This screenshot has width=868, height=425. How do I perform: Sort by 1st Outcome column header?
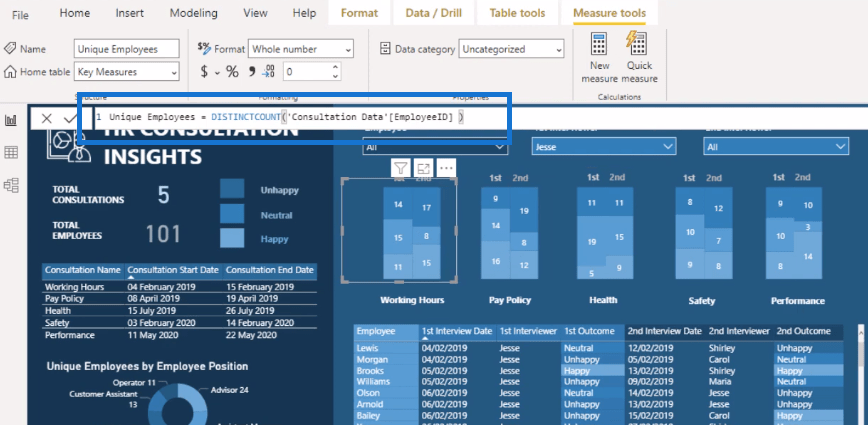[589, 331]
